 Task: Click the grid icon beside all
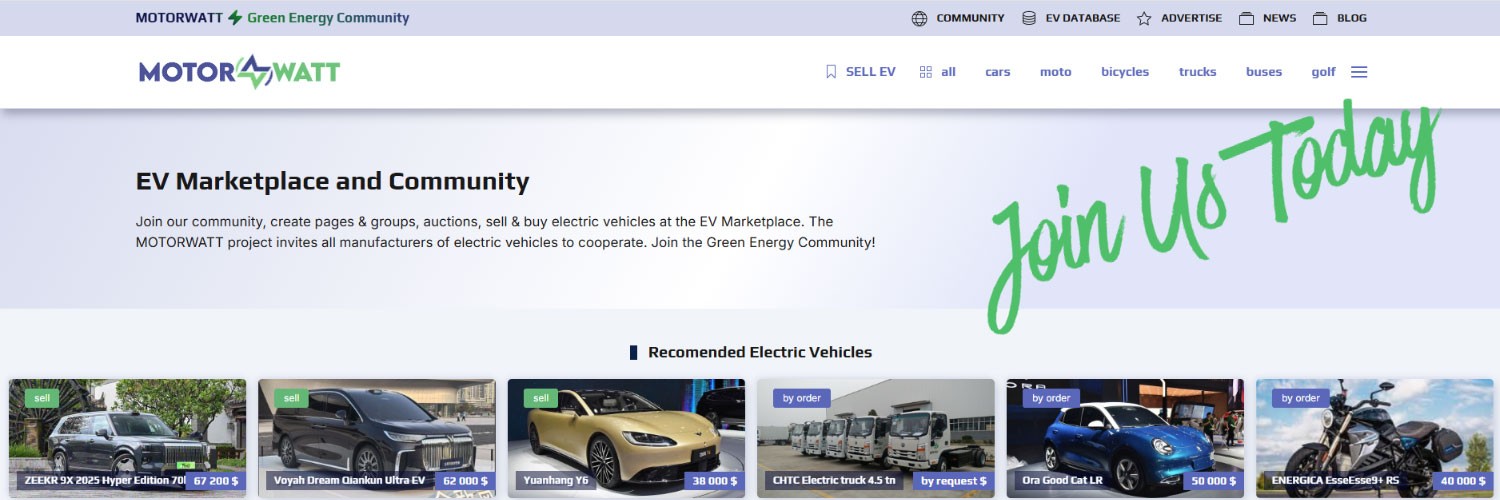click(926, 72)
